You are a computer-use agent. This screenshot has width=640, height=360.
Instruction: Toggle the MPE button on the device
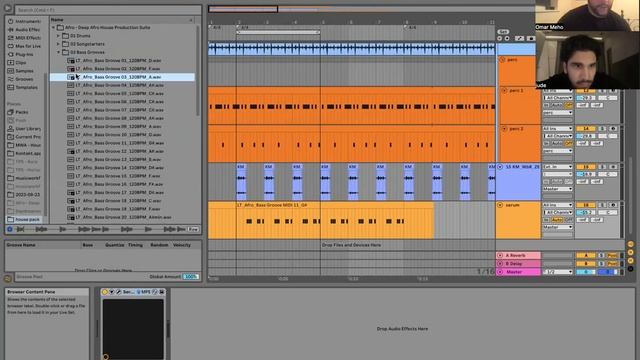(145, 292)
